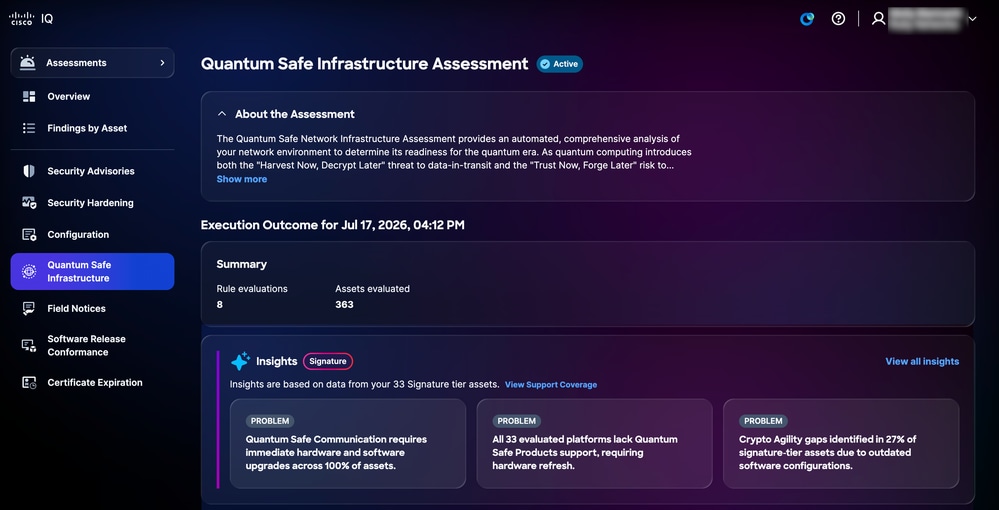999x510 pixels.
Task: Click the Security Advisories shield icon
Action: coord(29,171)
